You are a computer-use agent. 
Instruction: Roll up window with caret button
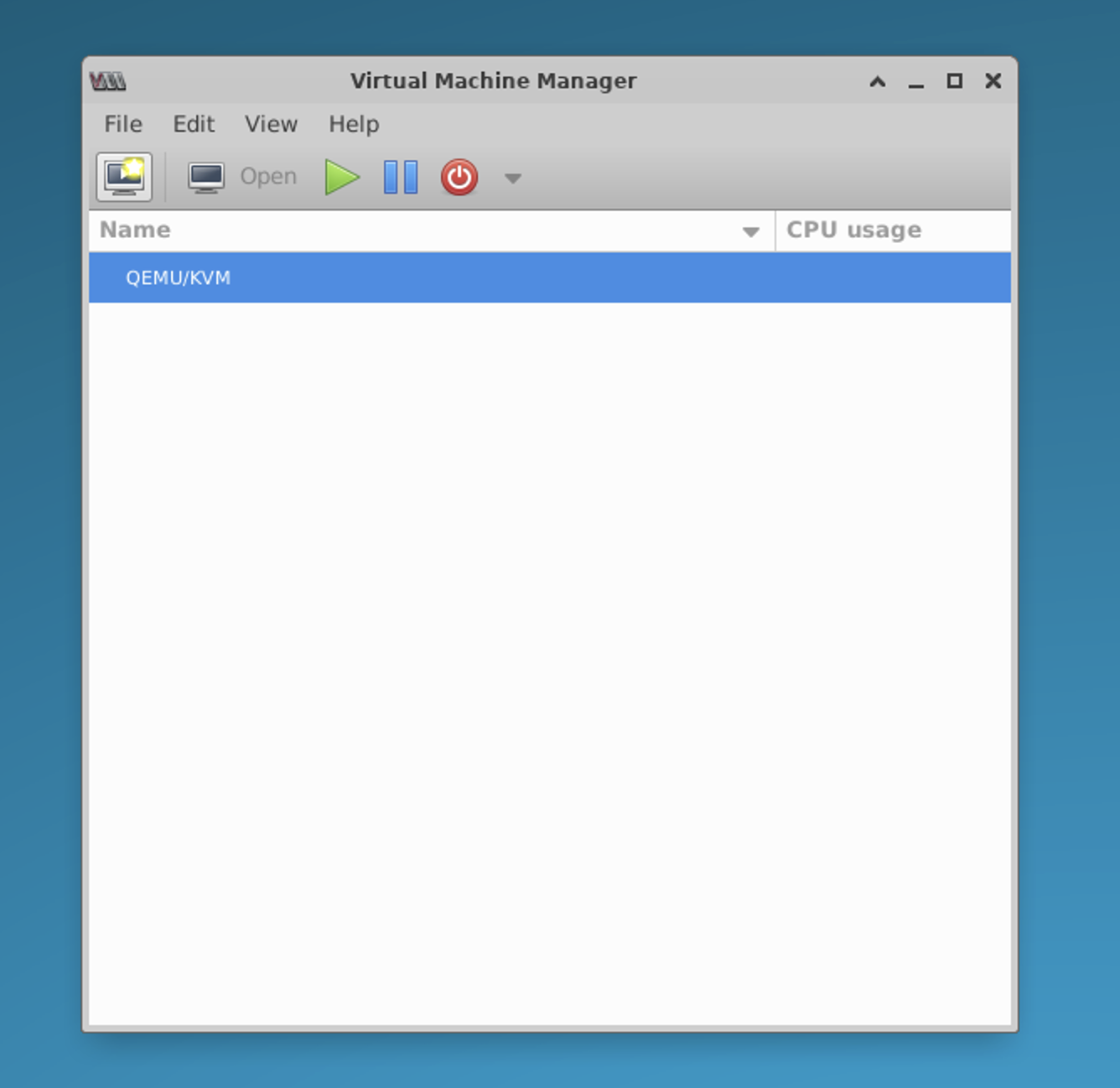[x=878, y=81]
